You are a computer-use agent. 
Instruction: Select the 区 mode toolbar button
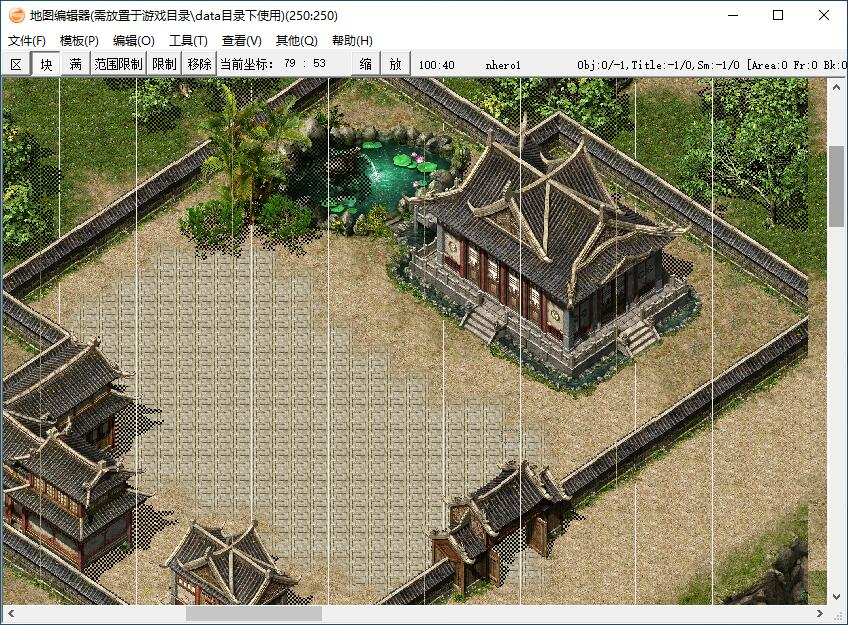16,64
